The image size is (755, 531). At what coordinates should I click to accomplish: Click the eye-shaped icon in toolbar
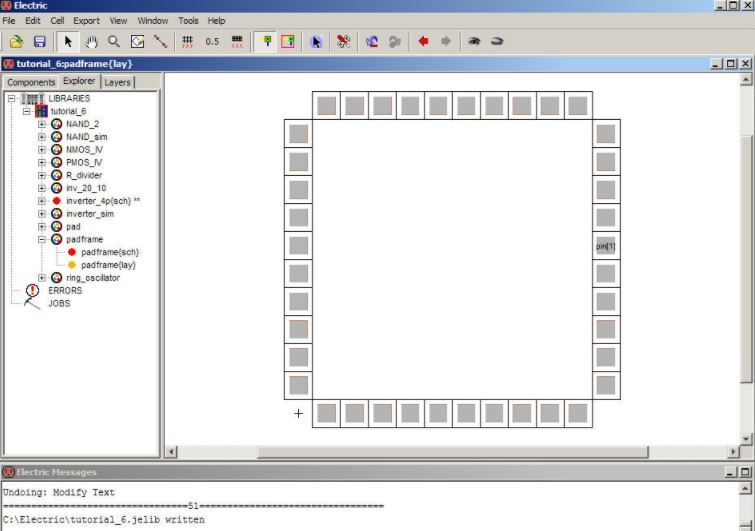tap(474, 42)
